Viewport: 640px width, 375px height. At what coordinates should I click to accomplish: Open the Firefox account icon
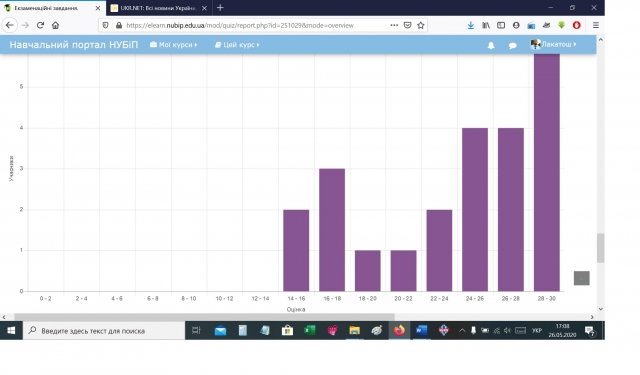[516, 25]
